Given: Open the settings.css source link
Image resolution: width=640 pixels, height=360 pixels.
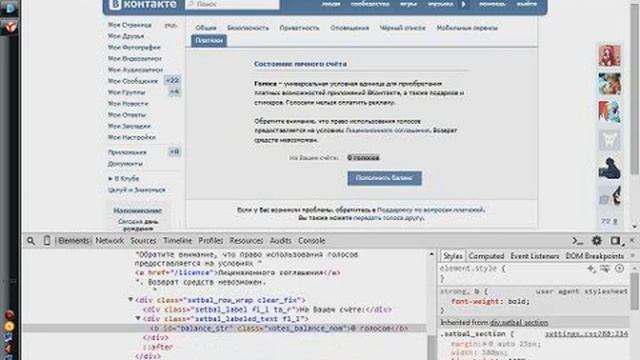Looking at the screenshot, I should tap(587, 334).
